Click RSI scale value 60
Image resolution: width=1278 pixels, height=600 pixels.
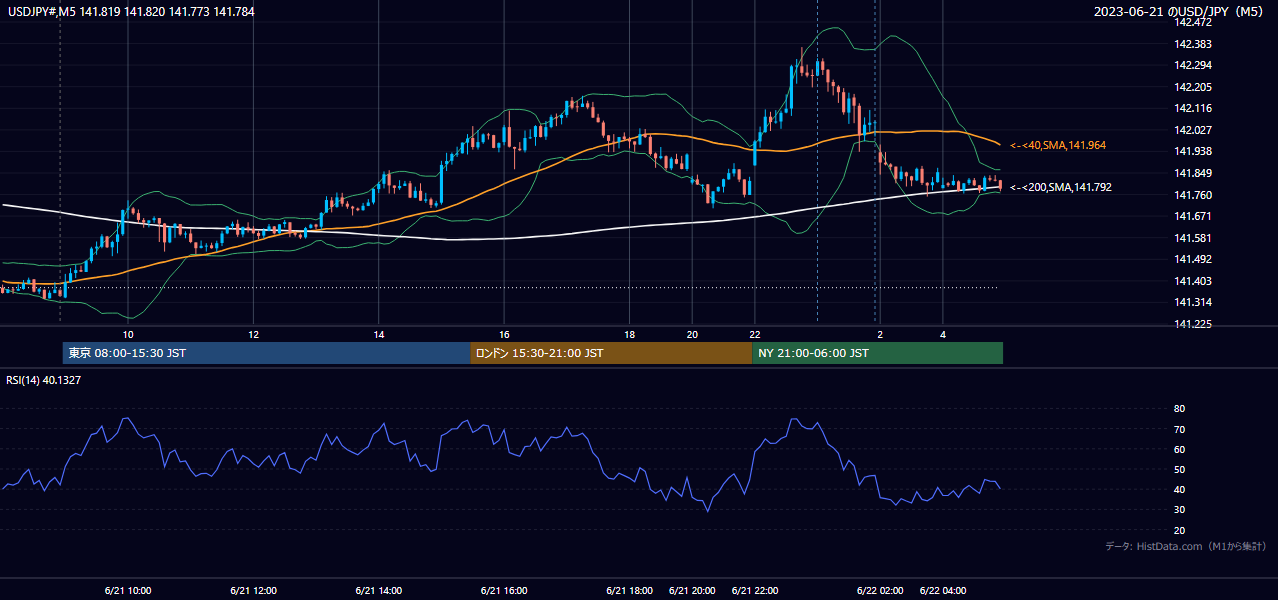click(x=1179, y=449)
